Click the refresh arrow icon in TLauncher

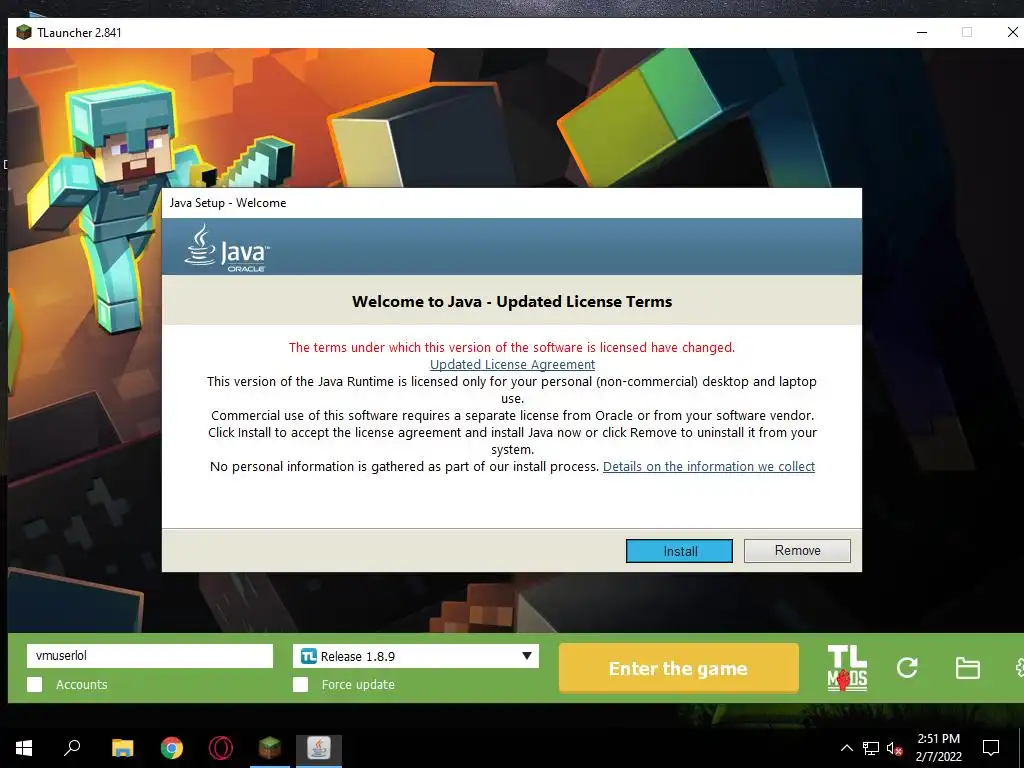point(907,667)
